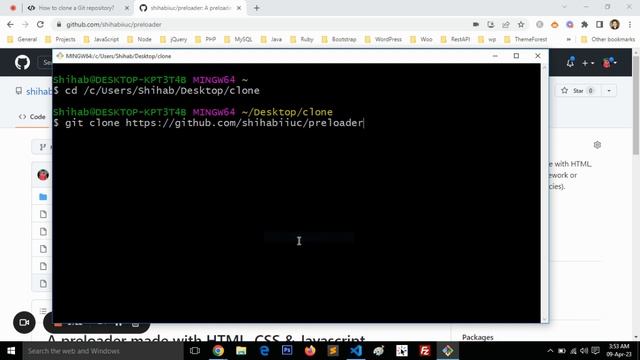Open the Node bookmarks folder
Image resolution: width=640 pixels, height=360 pixels.
(139, 40)
